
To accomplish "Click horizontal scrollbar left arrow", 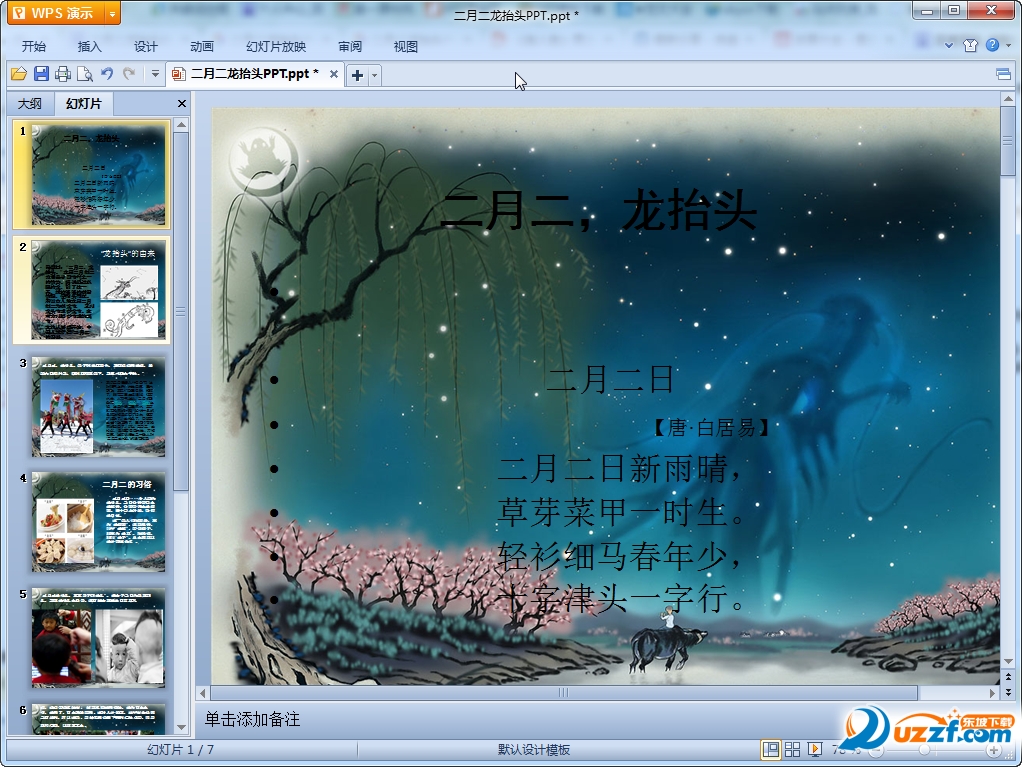I will [x=203, y=693].
